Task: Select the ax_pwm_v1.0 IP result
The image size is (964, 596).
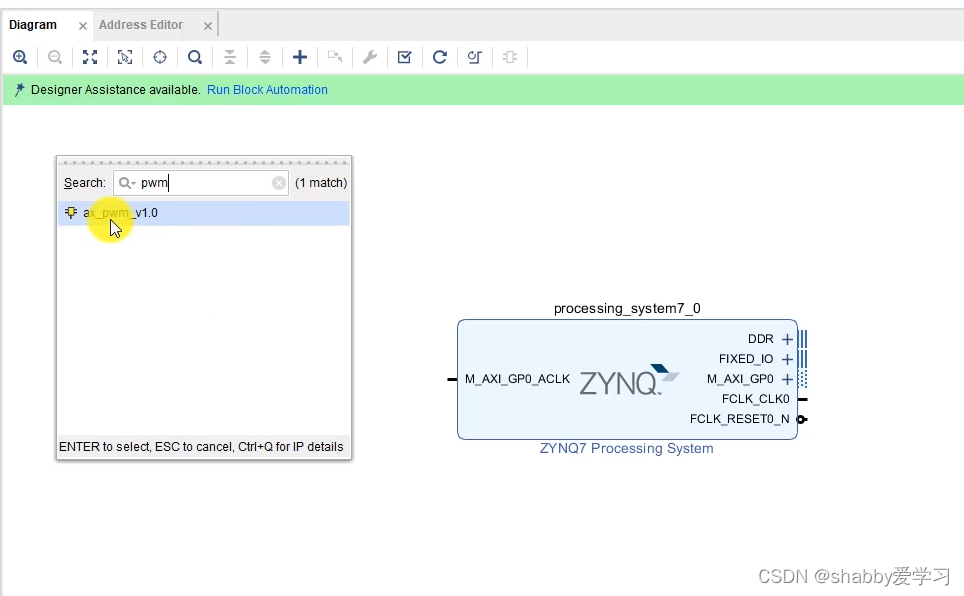Action: 203,213
